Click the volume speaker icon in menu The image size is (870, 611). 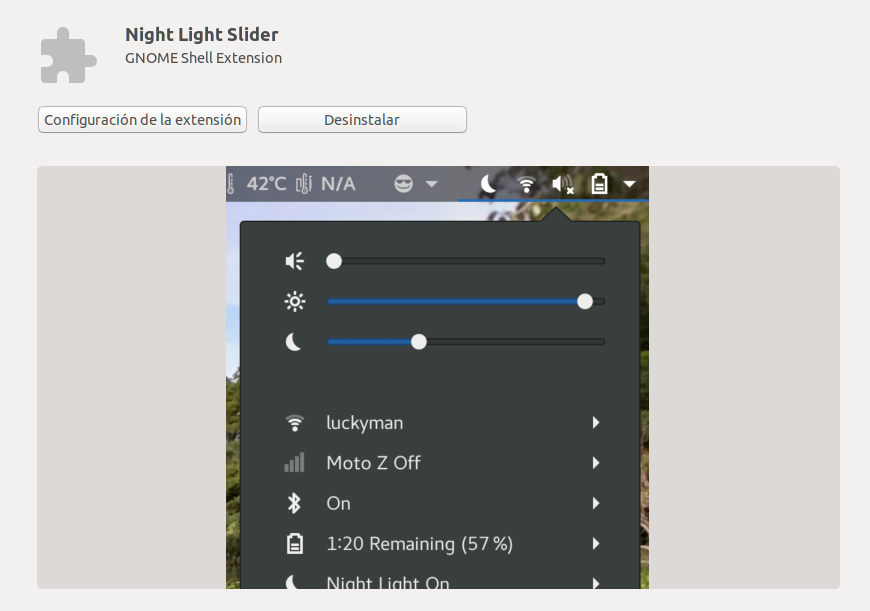295,261
